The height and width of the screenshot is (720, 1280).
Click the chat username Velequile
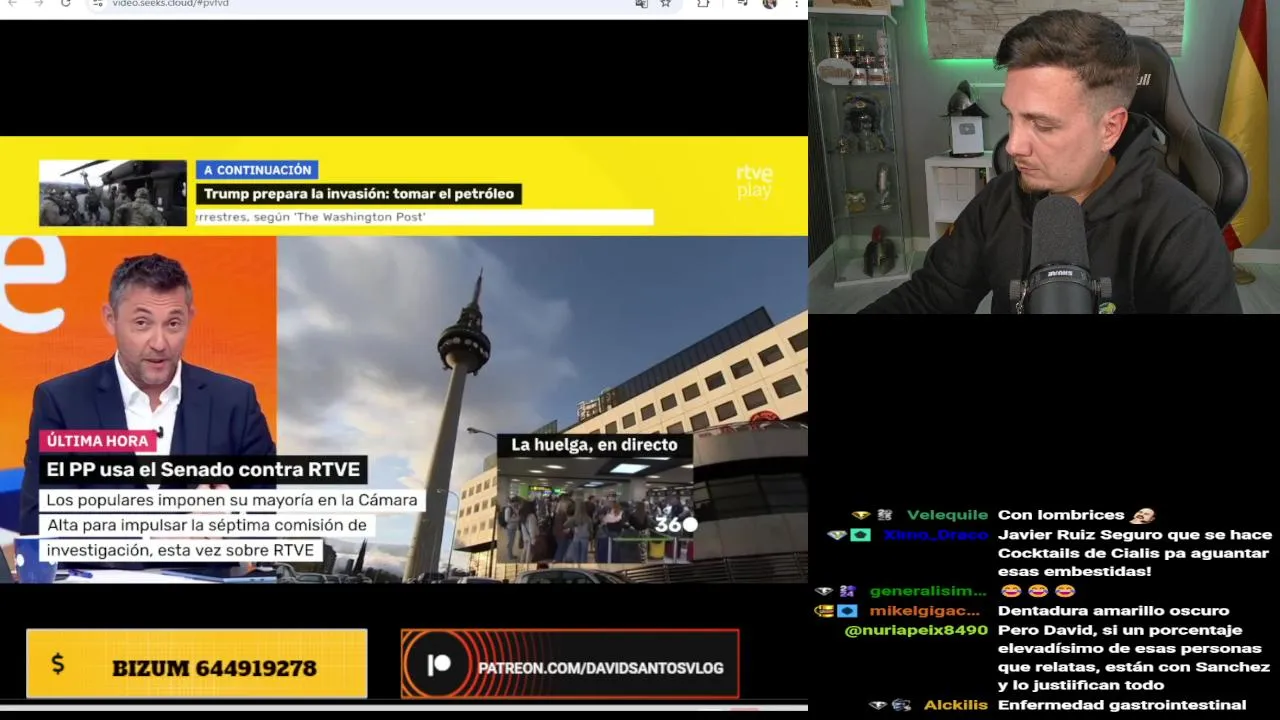[x=947, y=515]
